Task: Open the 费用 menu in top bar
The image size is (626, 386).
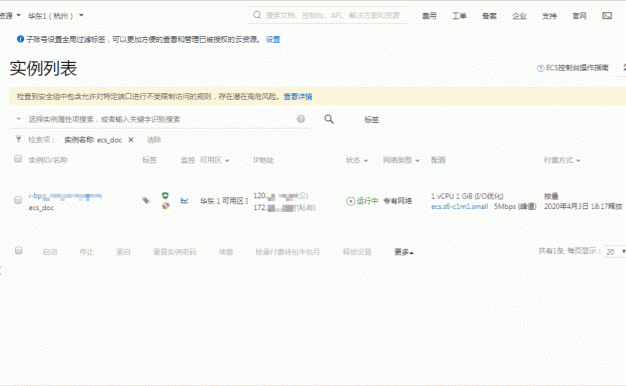Action: [430, 16]
